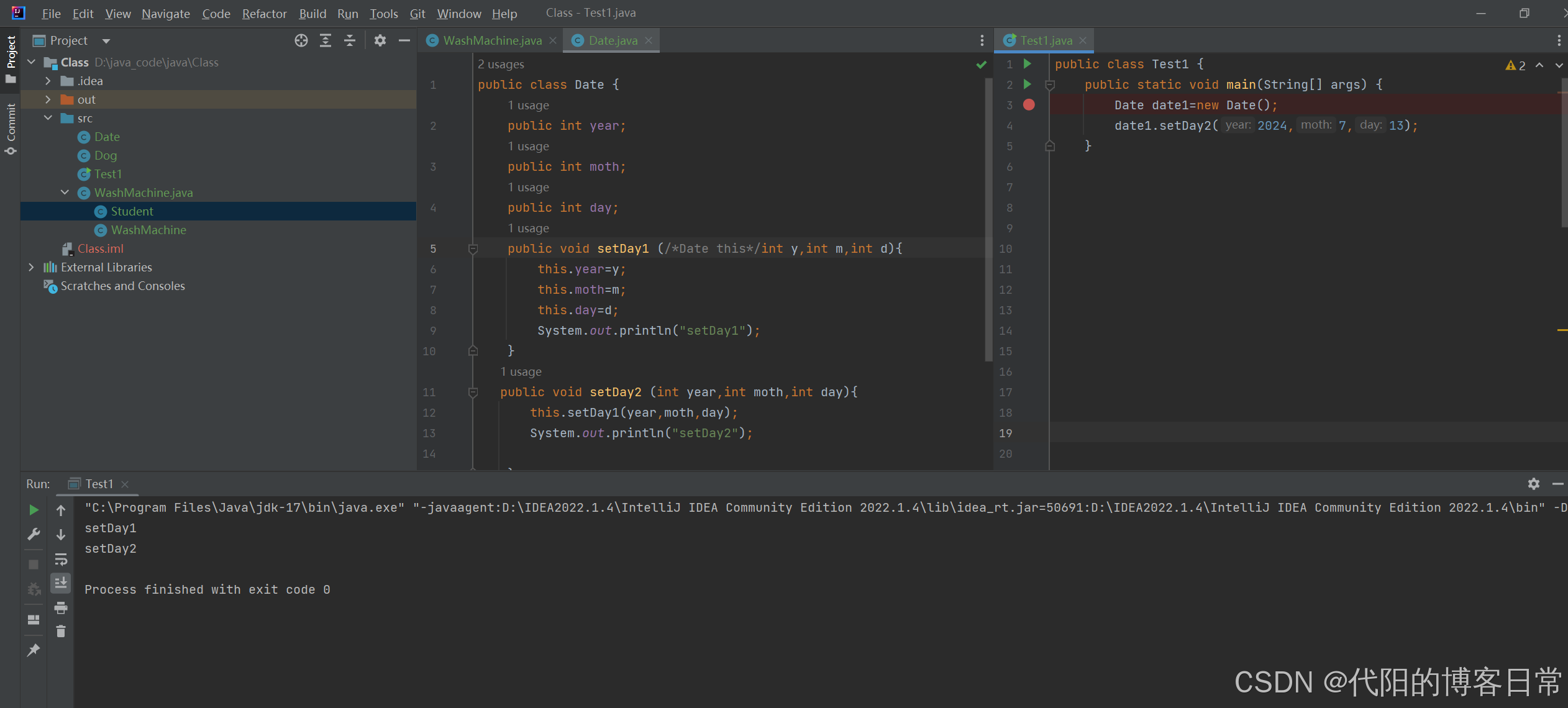Viewport: 1568px width, 708px height.
Task: Click the print icon in Run panel
Action: [x=61, y=607]
